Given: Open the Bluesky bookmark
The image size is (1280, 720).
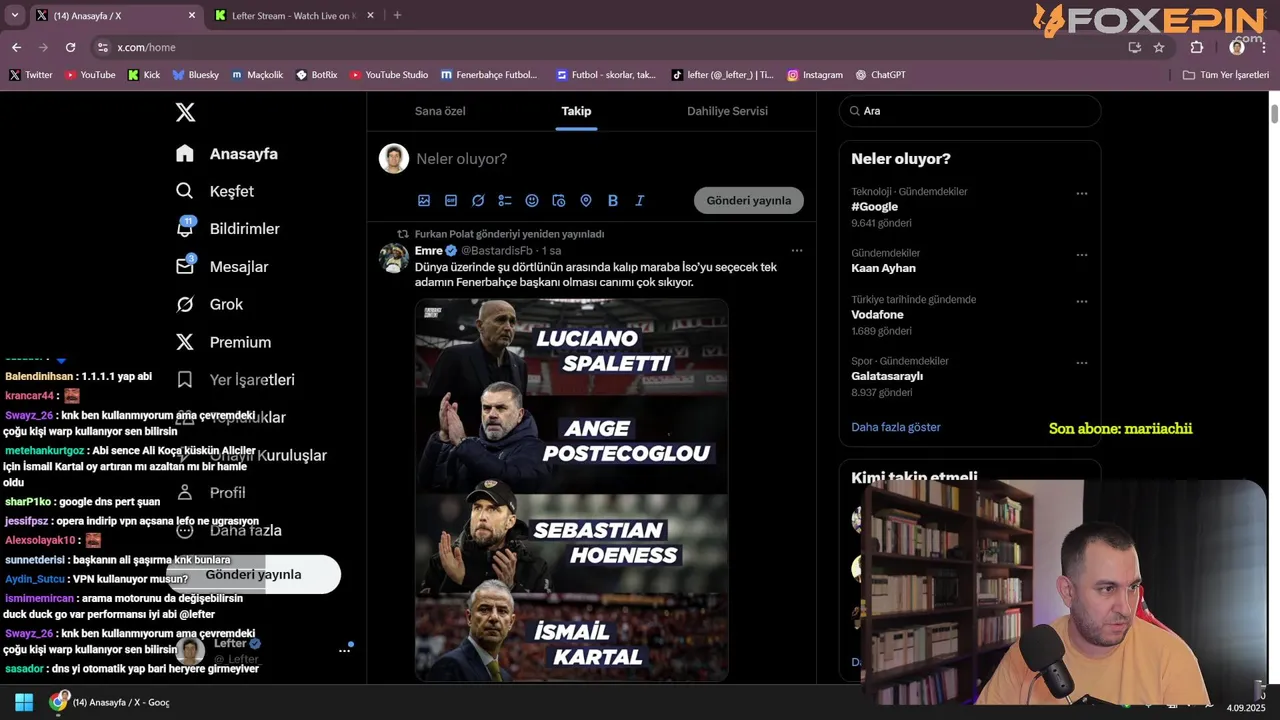Looking at the screenshot, I should [196, 75].
